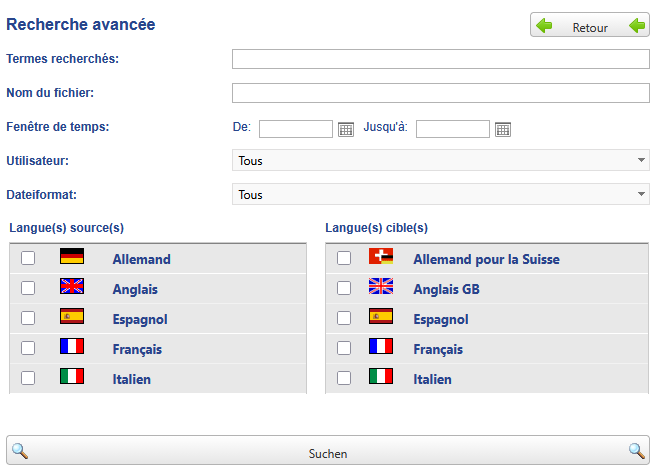This screenshot has width=656, height=470.
Task: Click the Spanish flag in source languages
Action: click(x=72, y=318)
